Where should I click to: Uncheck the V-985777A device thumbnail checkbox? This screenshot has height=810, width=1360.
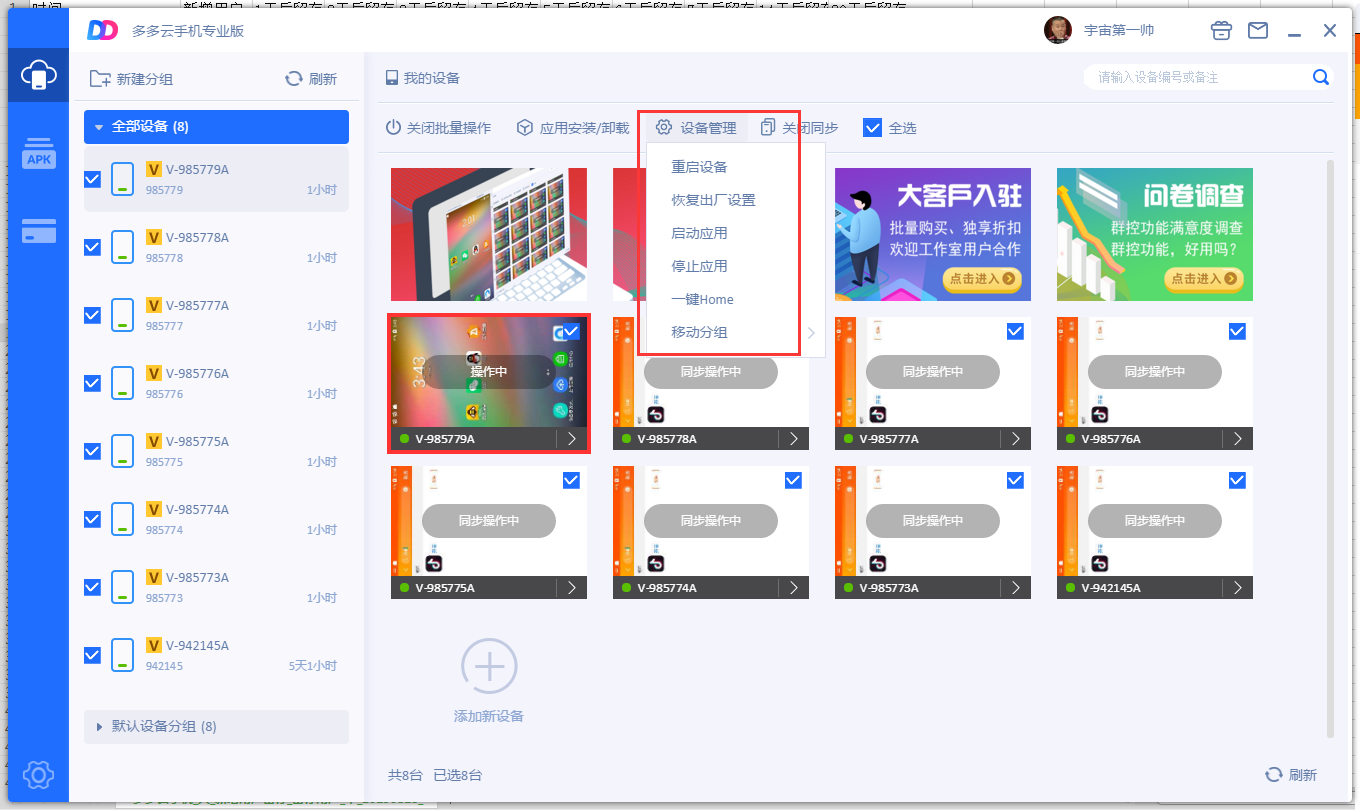click(1015, 331)
